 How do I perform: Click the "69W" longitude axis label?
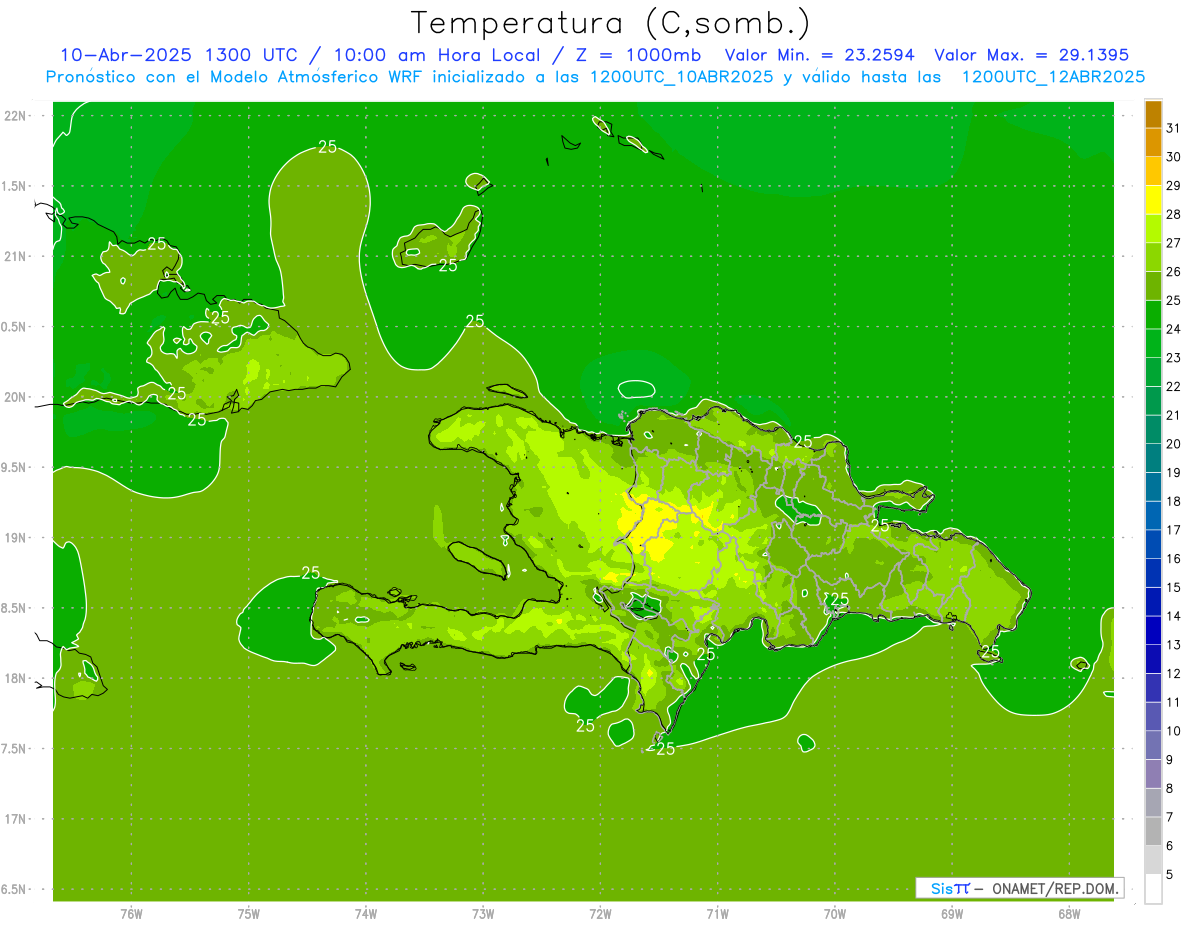(952, 914)
